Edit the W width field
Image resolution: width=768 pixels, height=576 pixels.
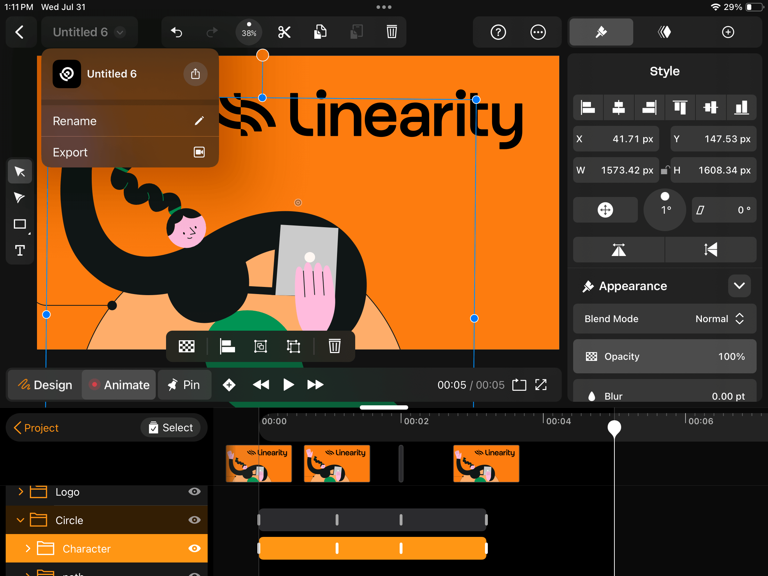point(616,170)
